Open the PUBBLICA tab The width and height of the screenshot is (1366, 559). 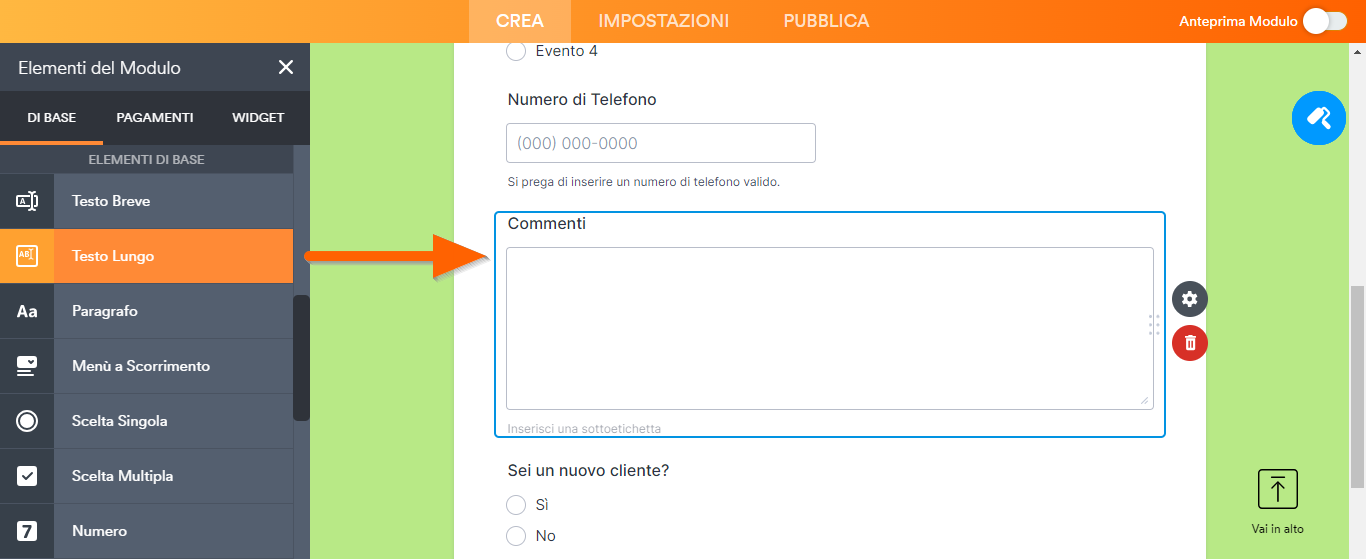pyautogui.click(x=826, y=21)
